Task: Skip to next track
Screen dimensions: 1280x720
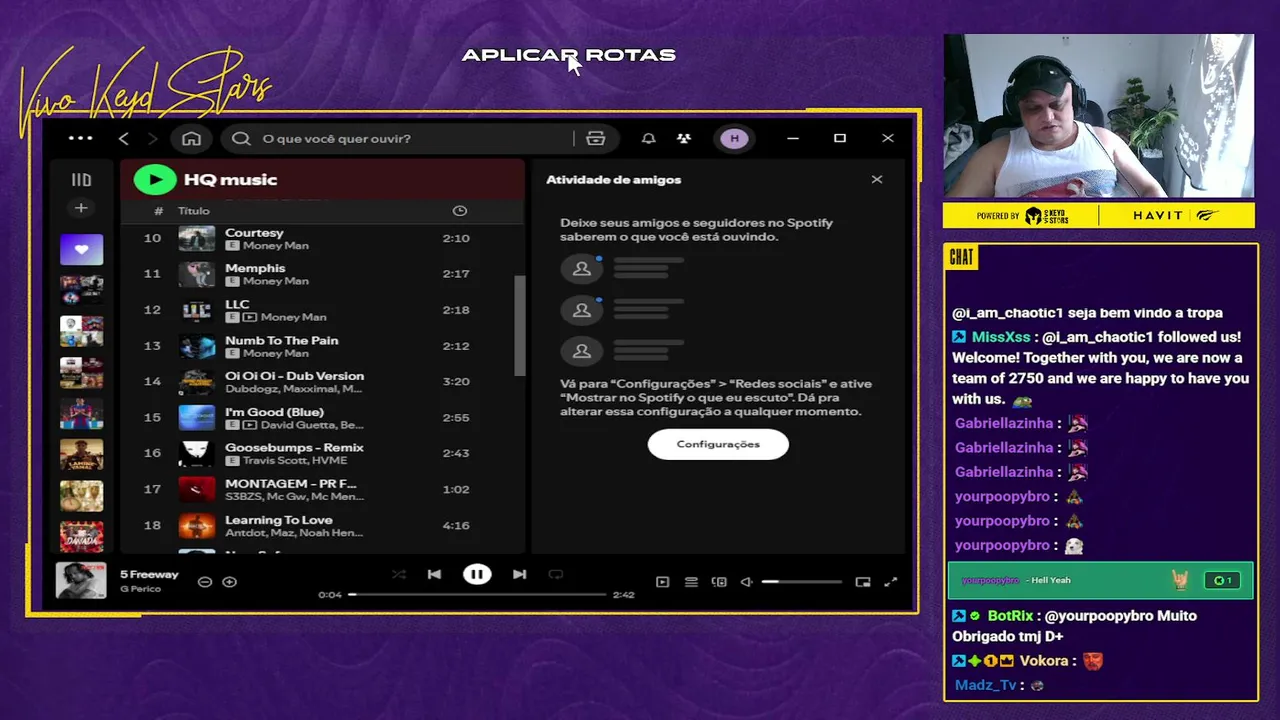Action: (519, 574)
